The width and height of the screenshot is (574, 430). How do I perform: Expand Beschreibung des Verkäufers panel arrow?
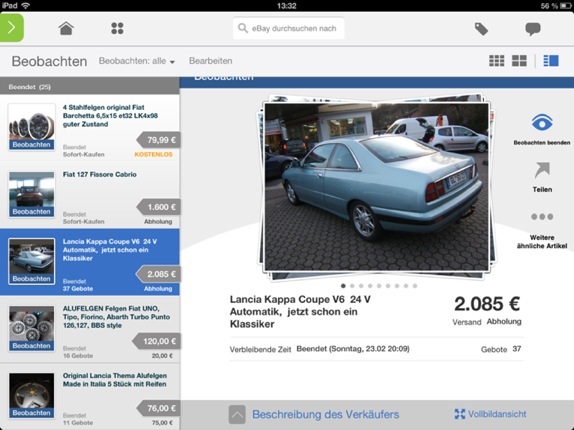237,415
